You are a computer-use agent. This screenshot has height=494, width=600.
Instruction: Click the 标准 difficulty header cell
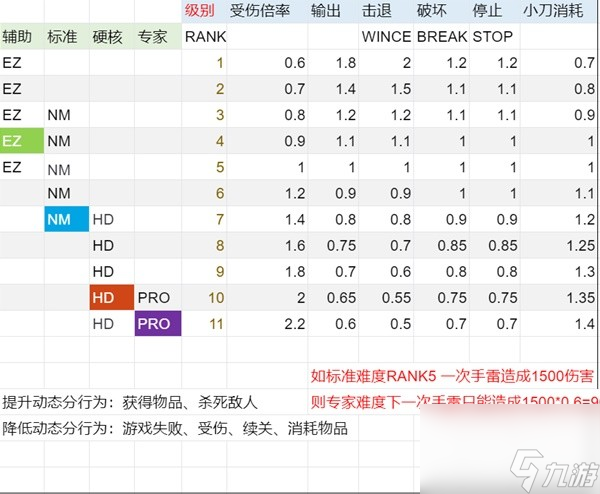(x=67, y=37)
